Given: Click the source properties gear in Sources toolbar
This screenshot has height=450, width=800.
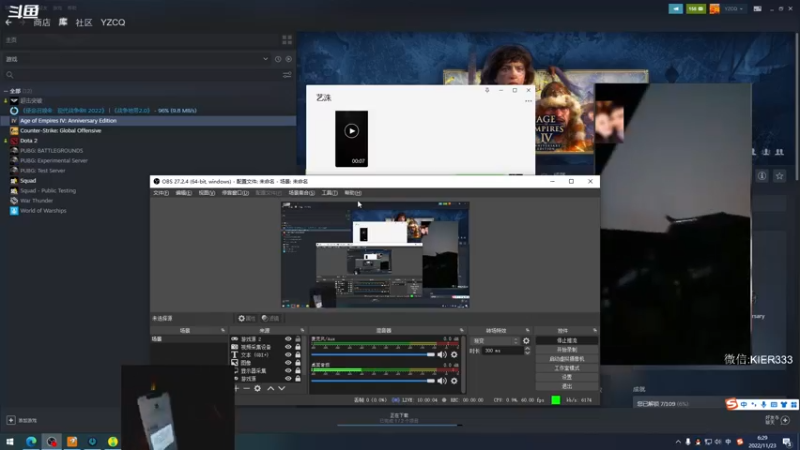Looking at the screenshot, I should click(257, 388).
